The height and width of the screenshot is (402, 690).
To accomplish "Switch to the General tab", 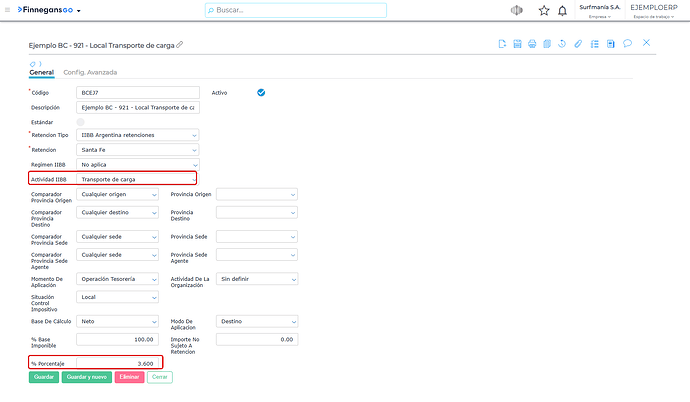I will pyautogui.click(x=41, y=73).
